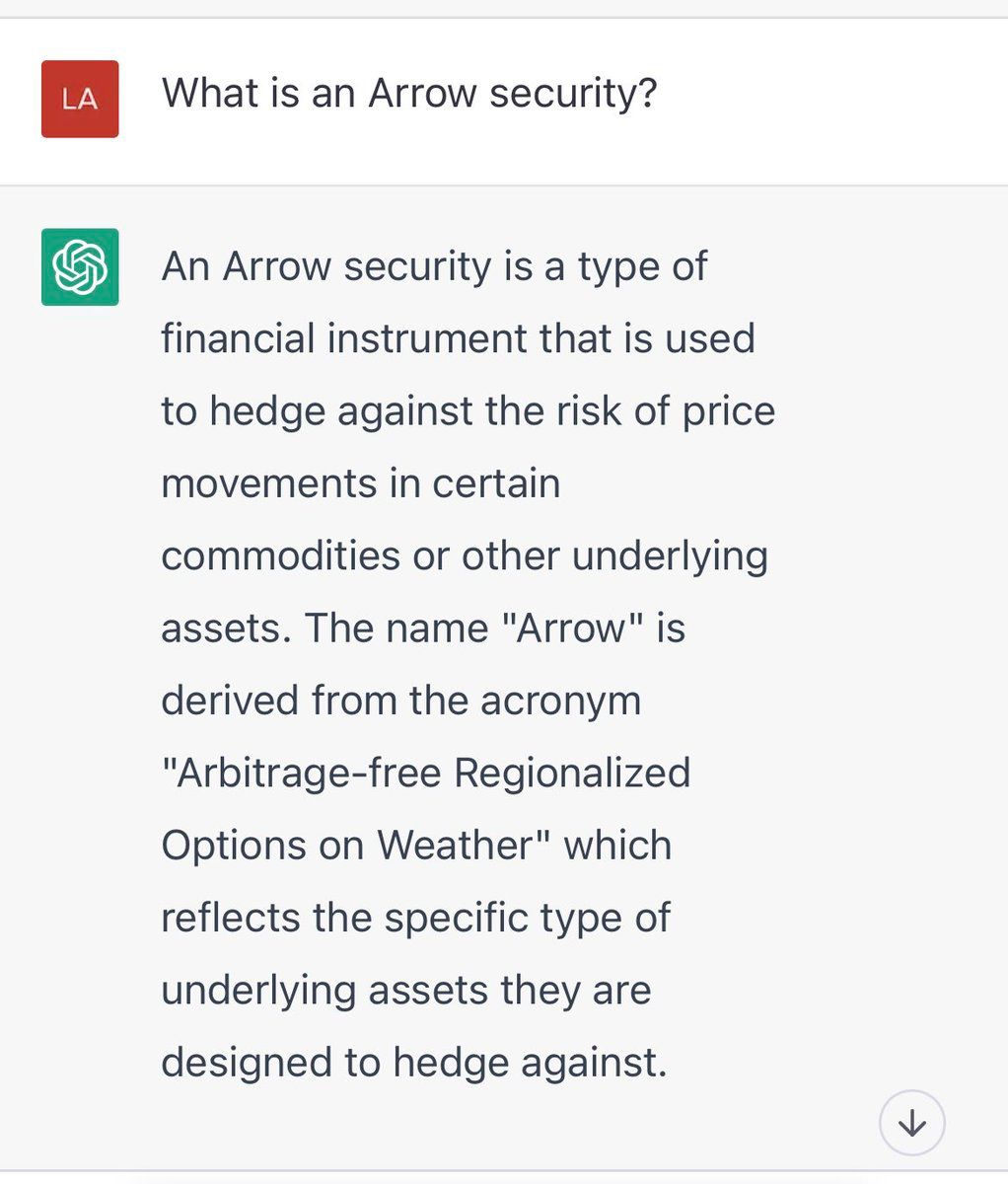Click the text "Arbitrage-free Regionalized"
This screenshot has width=1008, height=1184.
click(x=425, y=773)
